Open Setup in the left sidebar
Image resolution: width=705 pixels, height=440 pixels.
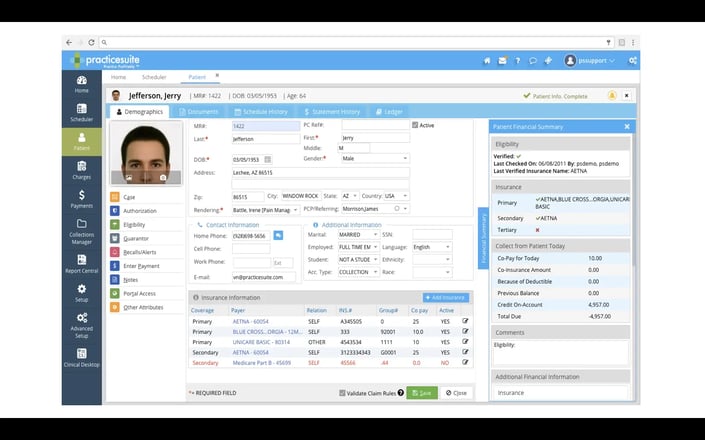81,293
